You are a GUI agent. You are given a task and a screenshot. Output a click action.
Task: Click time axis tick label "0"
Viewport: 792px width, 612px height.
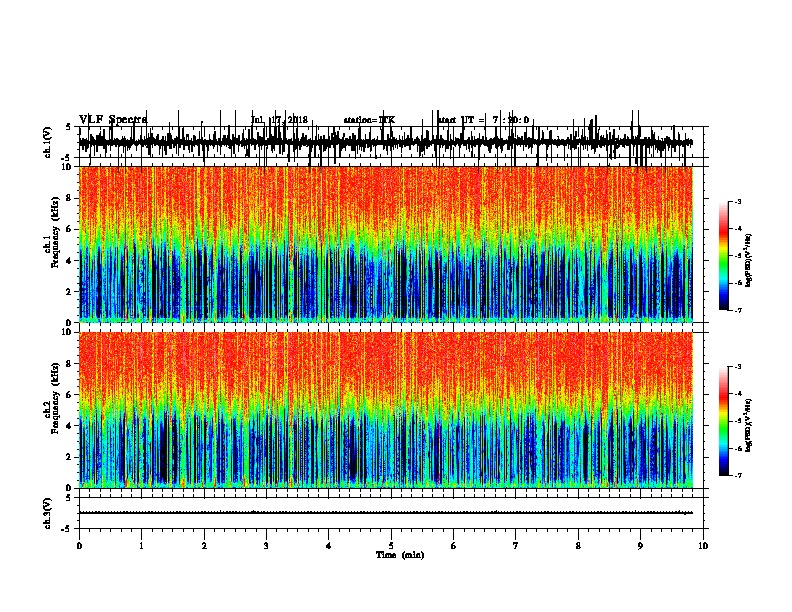(x=79, y=546)
